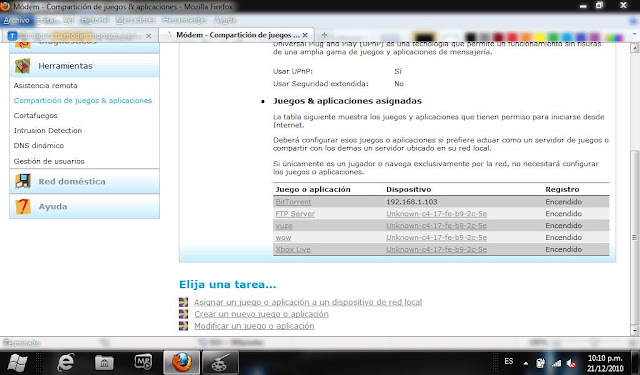Image resolution: width=640 pixels, height=375 pixels.
Task: Go to Cortafuegos page
Action: [36, 115]
